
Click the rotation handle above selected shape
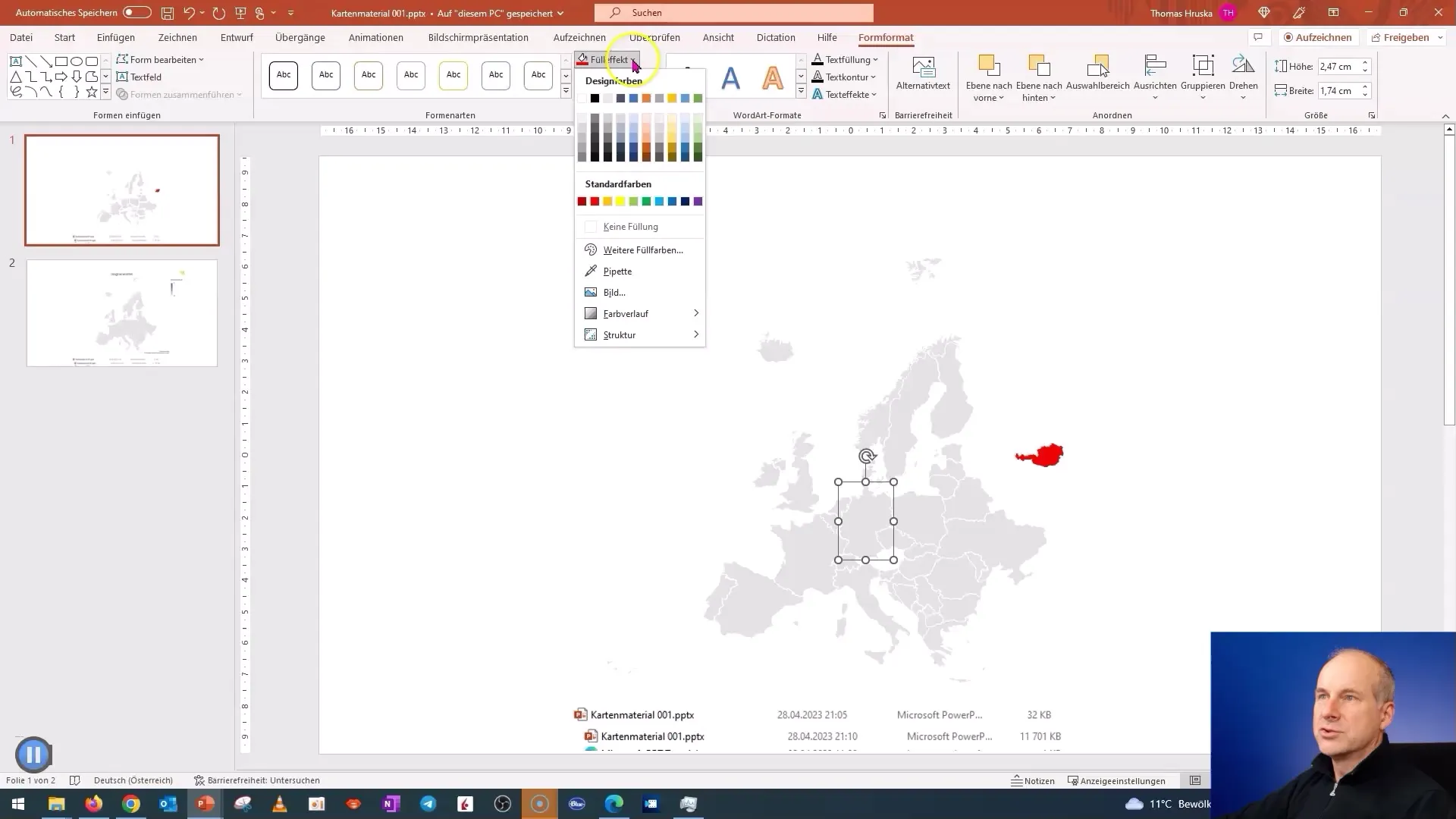867,457
